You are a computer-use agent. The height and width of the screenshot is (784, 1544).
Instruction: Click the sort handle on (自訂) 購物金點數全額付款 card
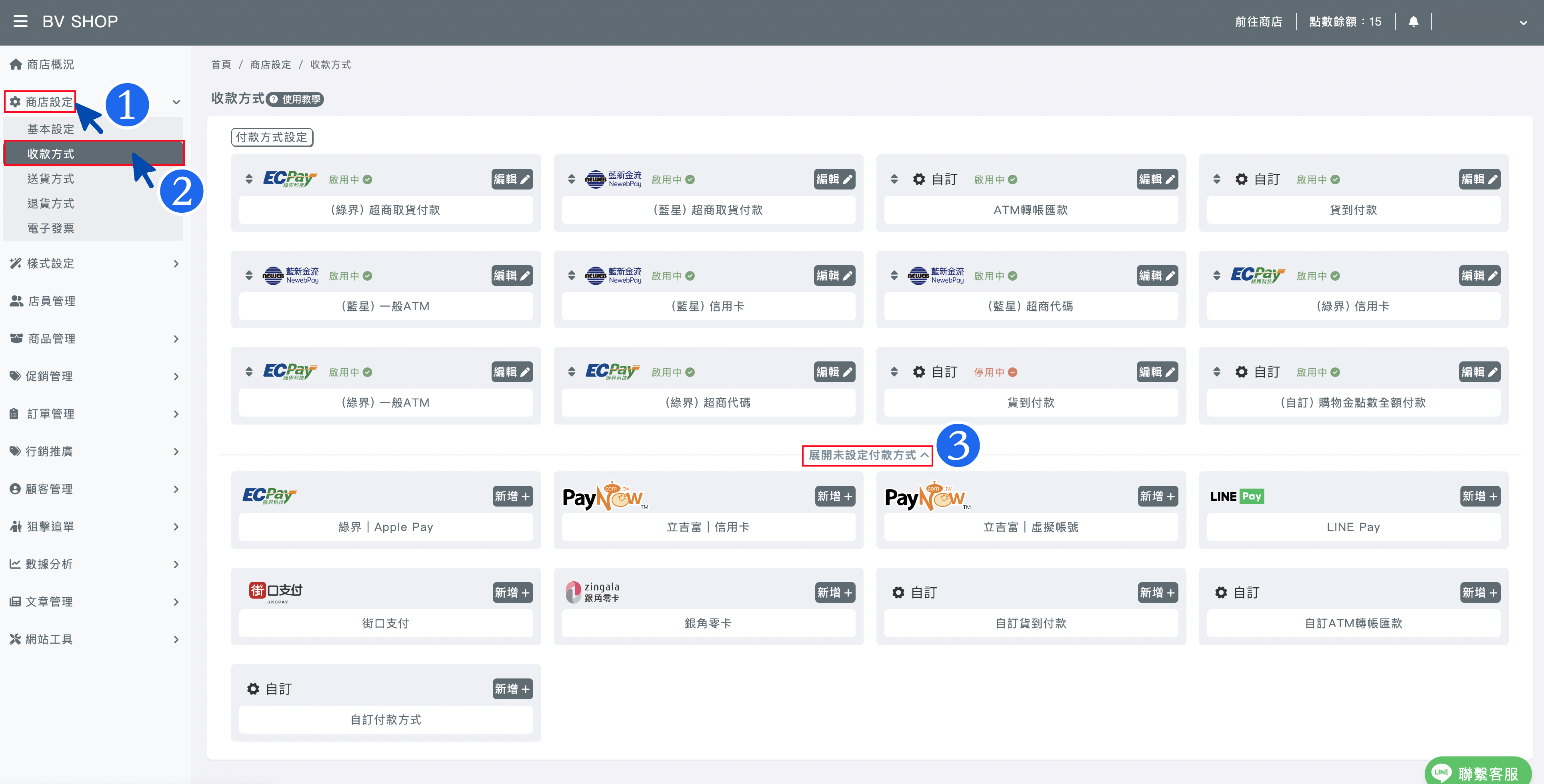tap(1216, 372)
